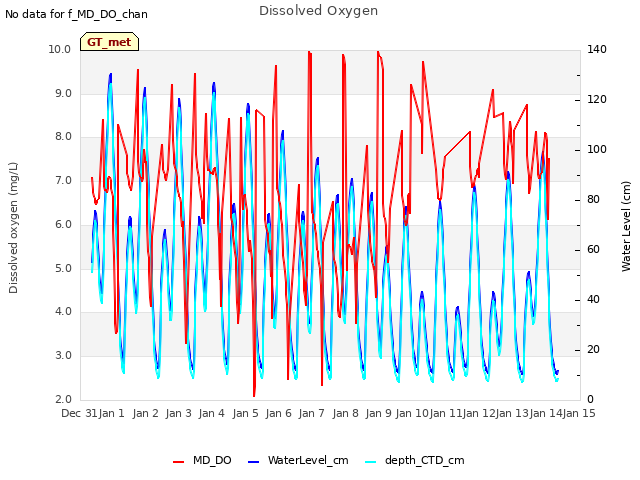Click the 20 right axis value
The height and width of the screenshot is (480, 640).
point(593,349)
